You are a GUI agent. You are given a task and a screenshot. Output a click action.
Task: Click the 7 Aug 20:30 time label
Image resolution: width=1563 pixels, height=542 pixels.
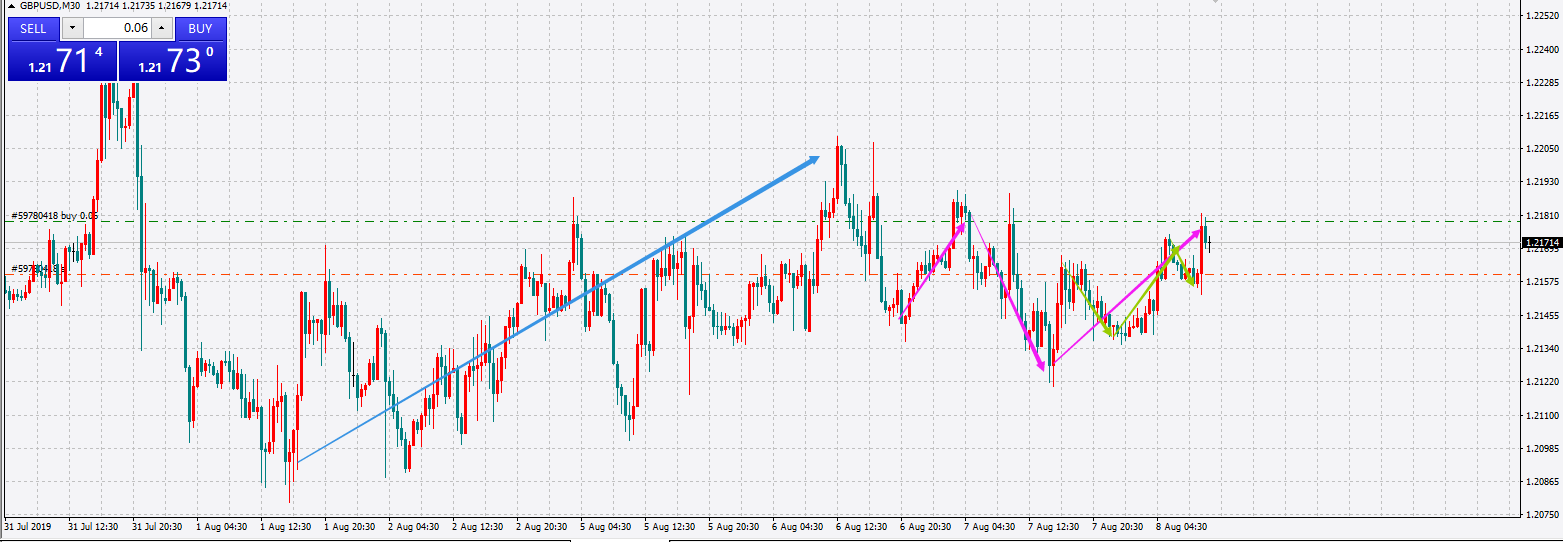(x=1118, y=526)
